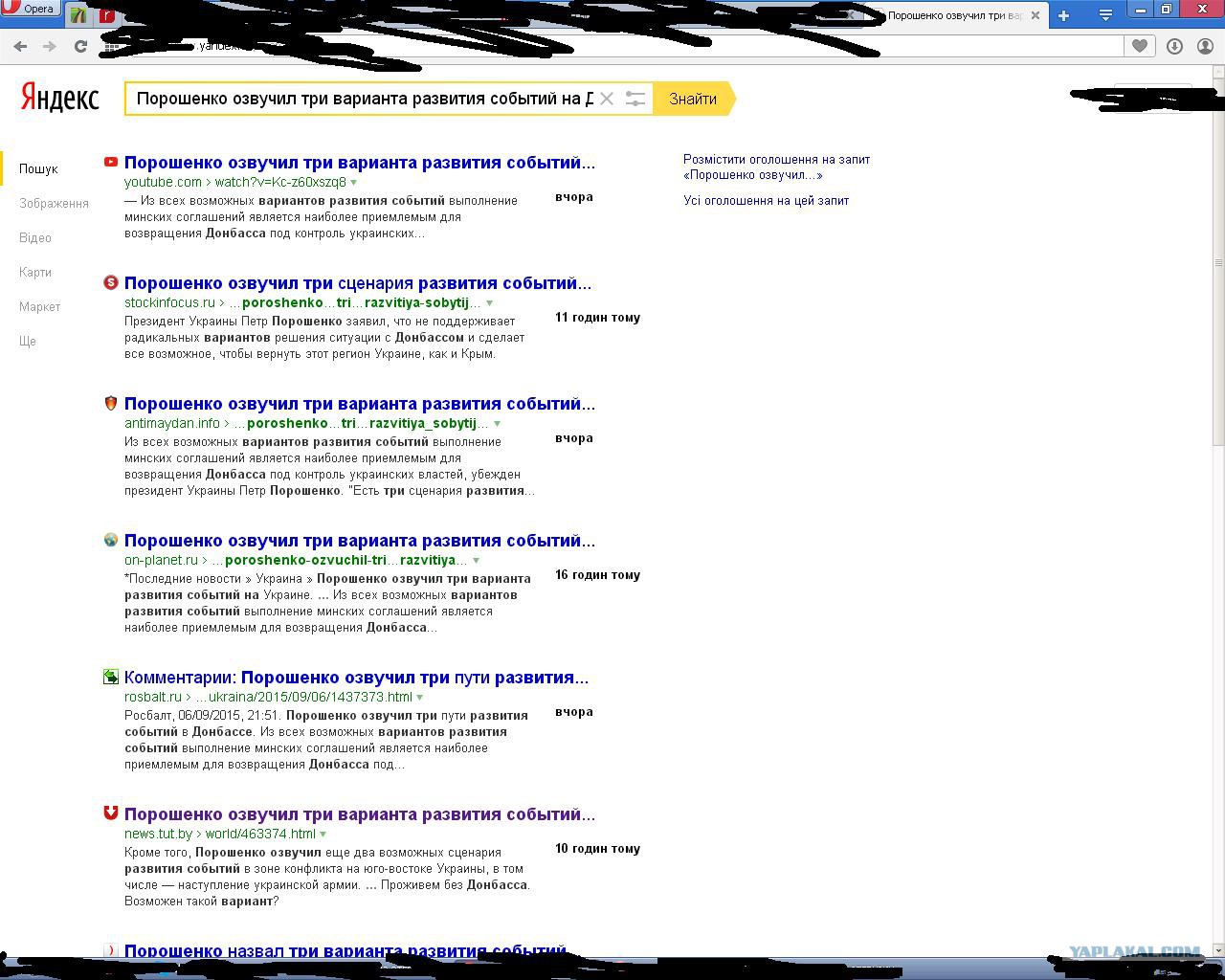Select the active Порошенко озвучил browser tab
This screenshot has width=1225, height=980.
tap(957, 15)
